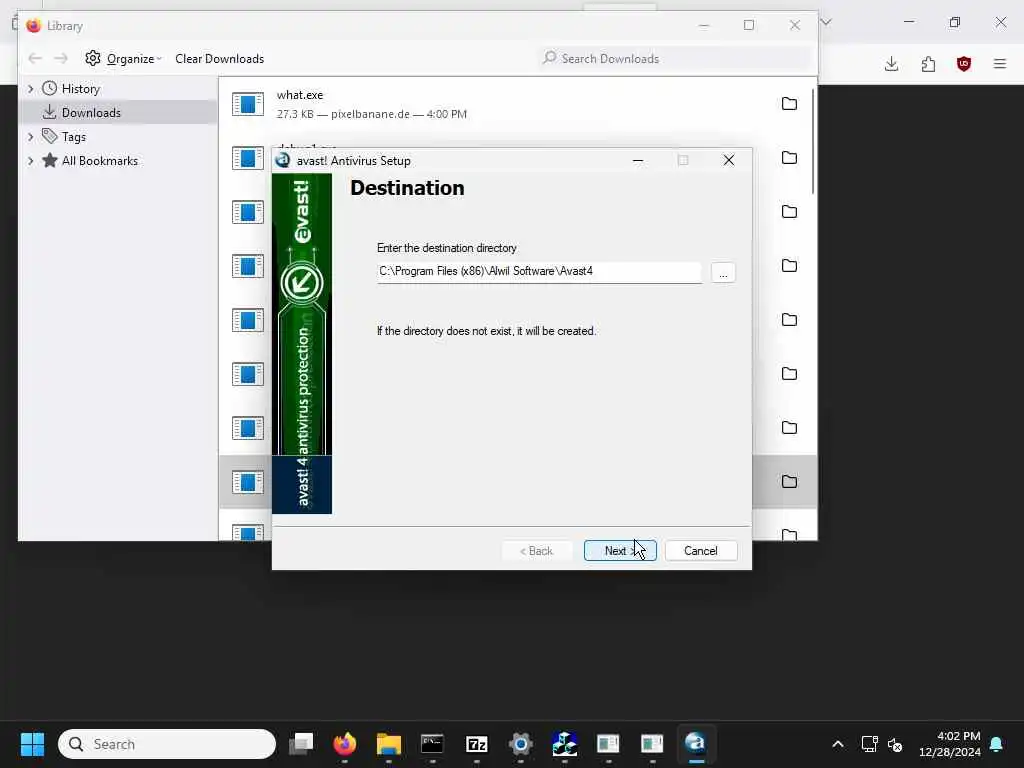Open Firefox Extensions toolbar icon
The width and height of the screenshot is (1024, 768).
tap(928, 63)
